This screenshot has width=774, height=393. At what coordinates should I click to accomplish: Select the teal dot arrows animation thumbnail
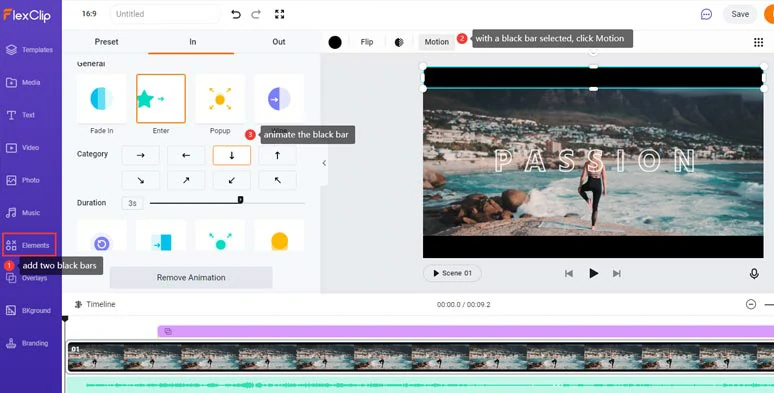pyautogui.click(x=220, y=236)
